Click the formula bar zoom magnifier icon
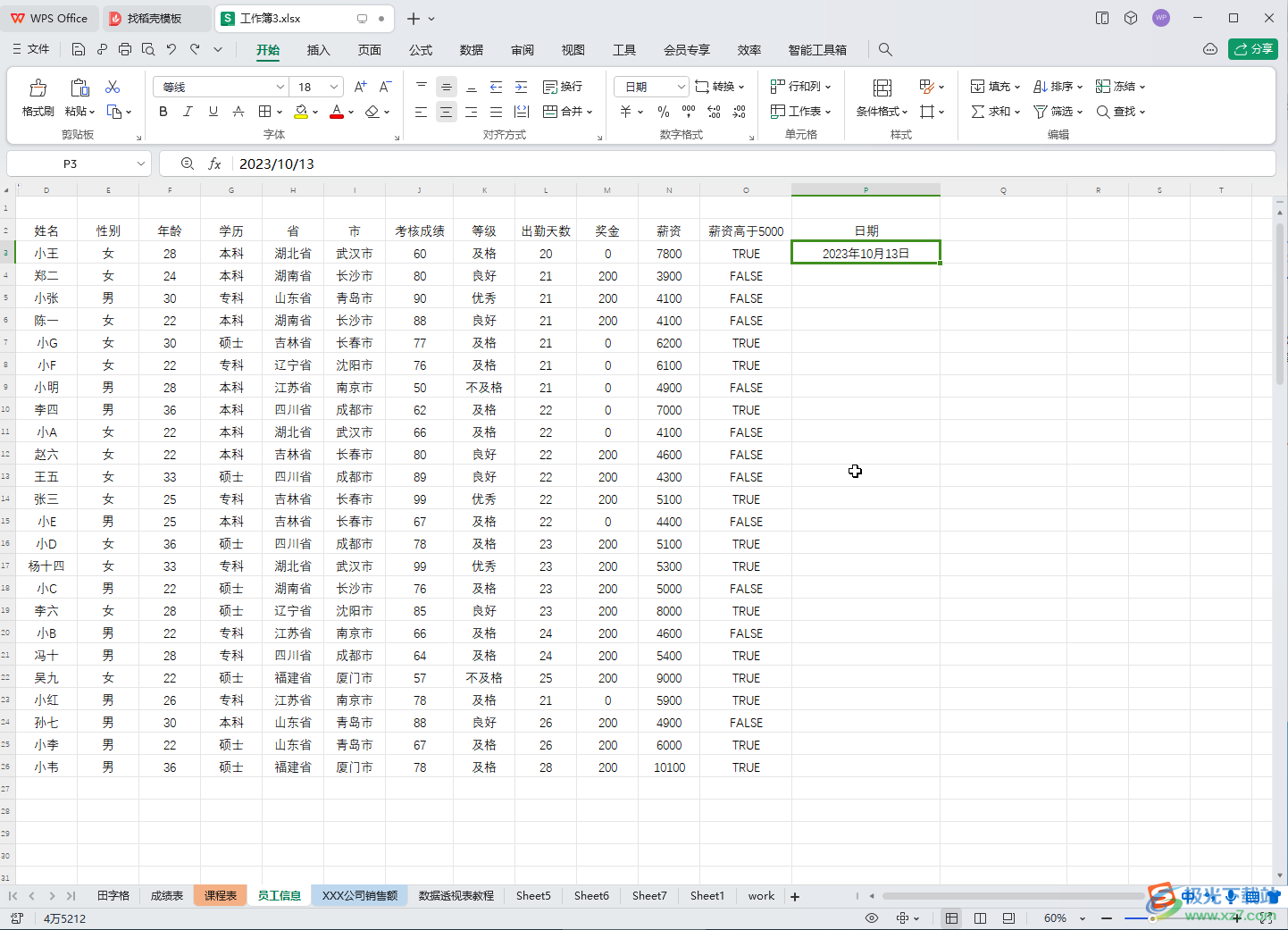The image size is (1288, 930). coord(187,163)
